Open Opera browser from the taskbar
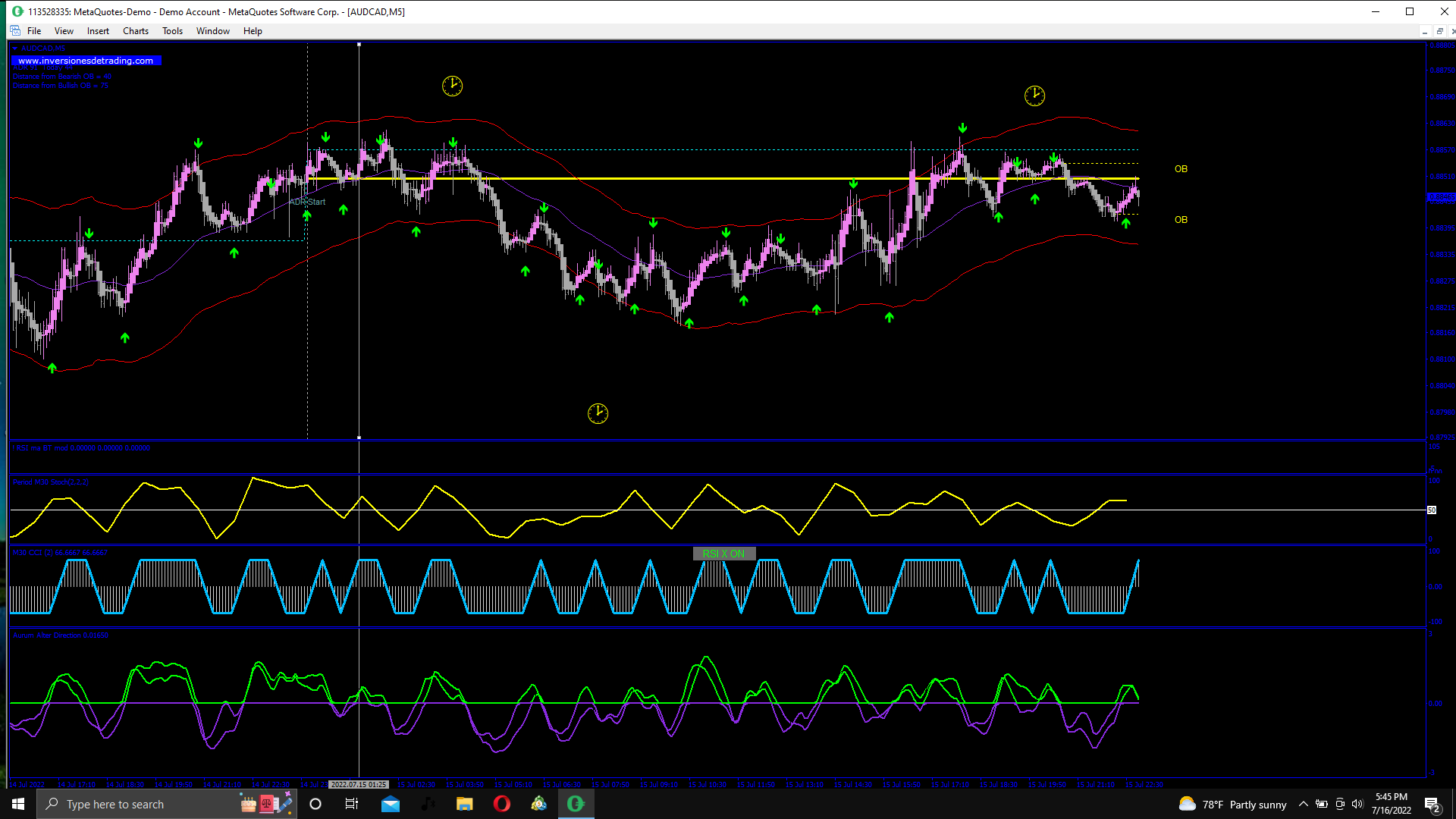This screenshot has width=1456, height=819. pyautogui.click(x=501, y=804)
